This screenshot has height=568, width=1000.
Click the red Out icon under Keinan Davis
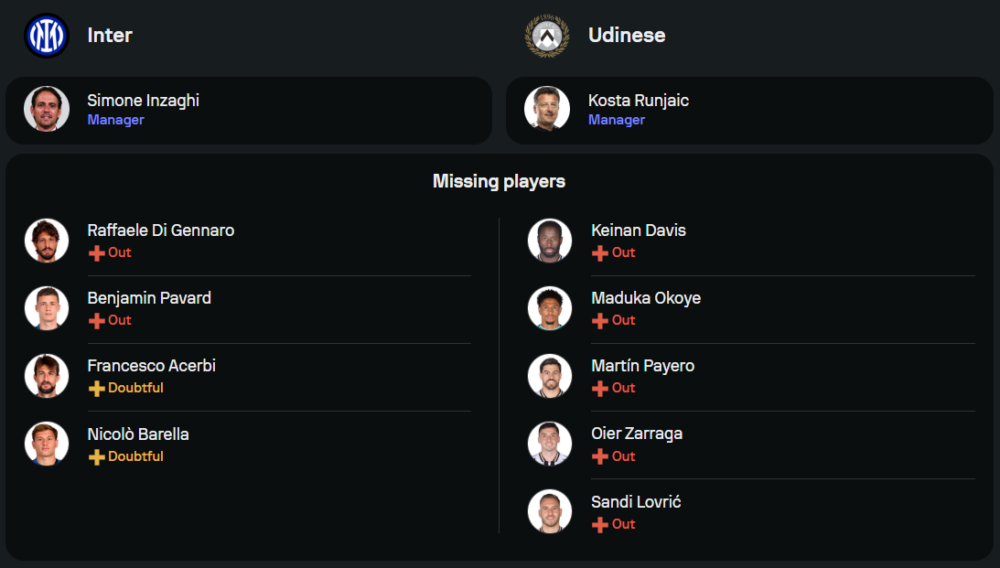tap(600, 253)
